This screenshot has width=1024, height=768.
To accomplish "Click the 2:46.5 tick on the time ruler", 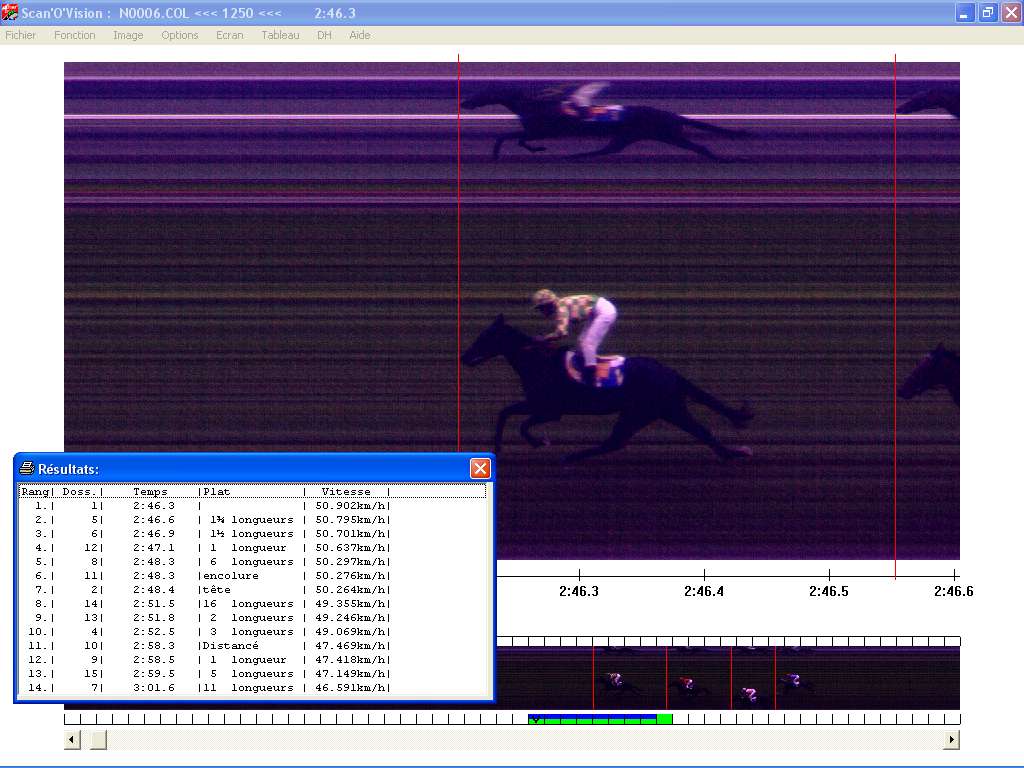I will [x=829, y=575].
